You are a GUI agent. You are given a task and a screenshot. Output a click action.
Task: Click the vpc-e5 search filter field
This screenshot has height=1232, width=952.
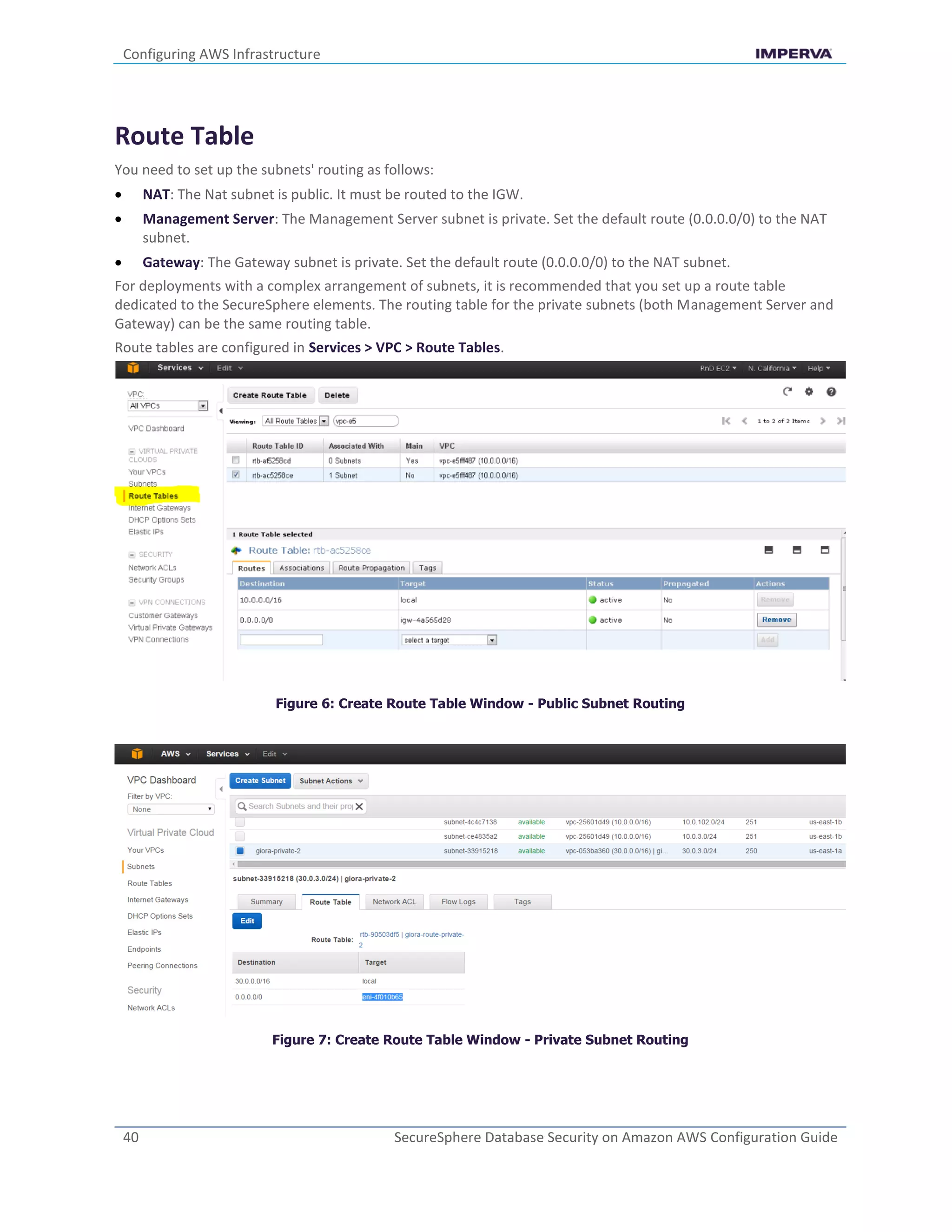click(366, 421)
